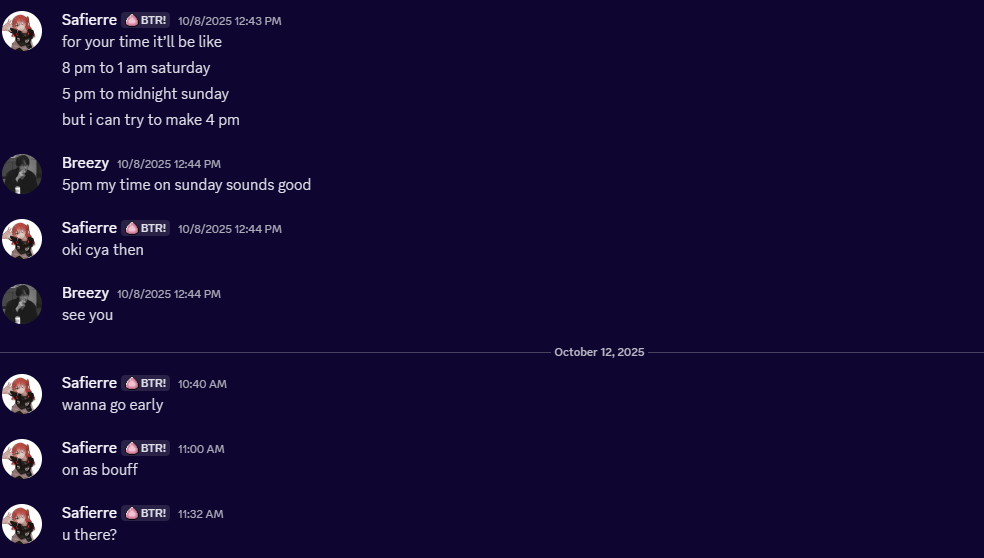Click the 10/8/2025 12:43 PM timestamp
984x558 pixels.
pyautogui.click(x=229, y=21)
